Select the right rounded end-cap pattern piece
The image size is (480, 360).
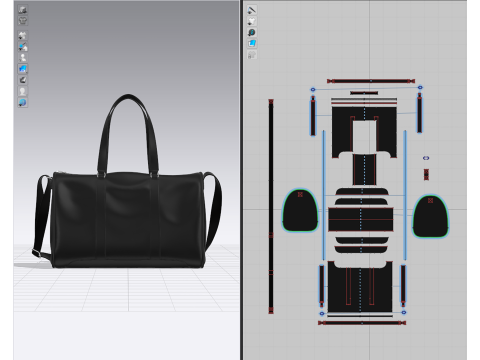[x=431, y=216]
